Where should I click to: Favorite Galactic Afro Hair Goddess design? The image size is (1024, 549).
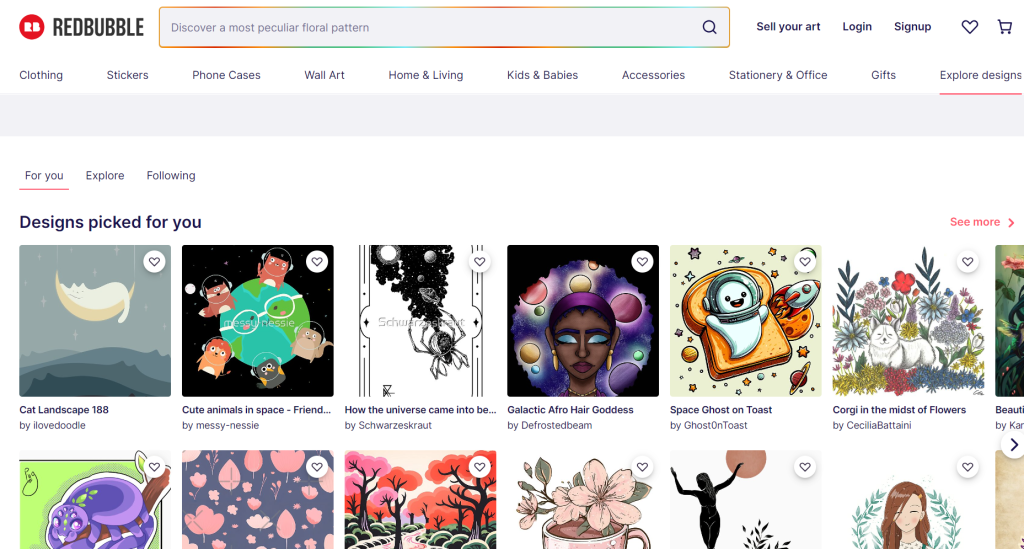pos(642,262)
